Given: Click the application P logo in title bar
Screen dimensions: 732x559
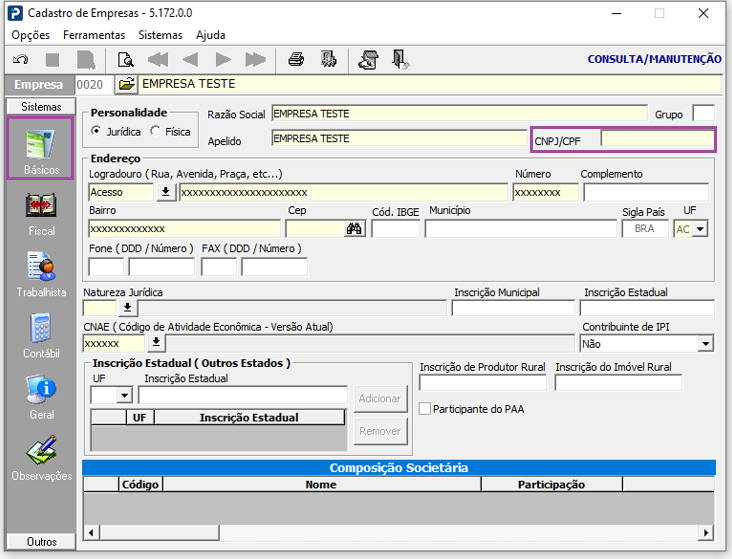Looking at the screenshot, I should [x=15, y=13].
